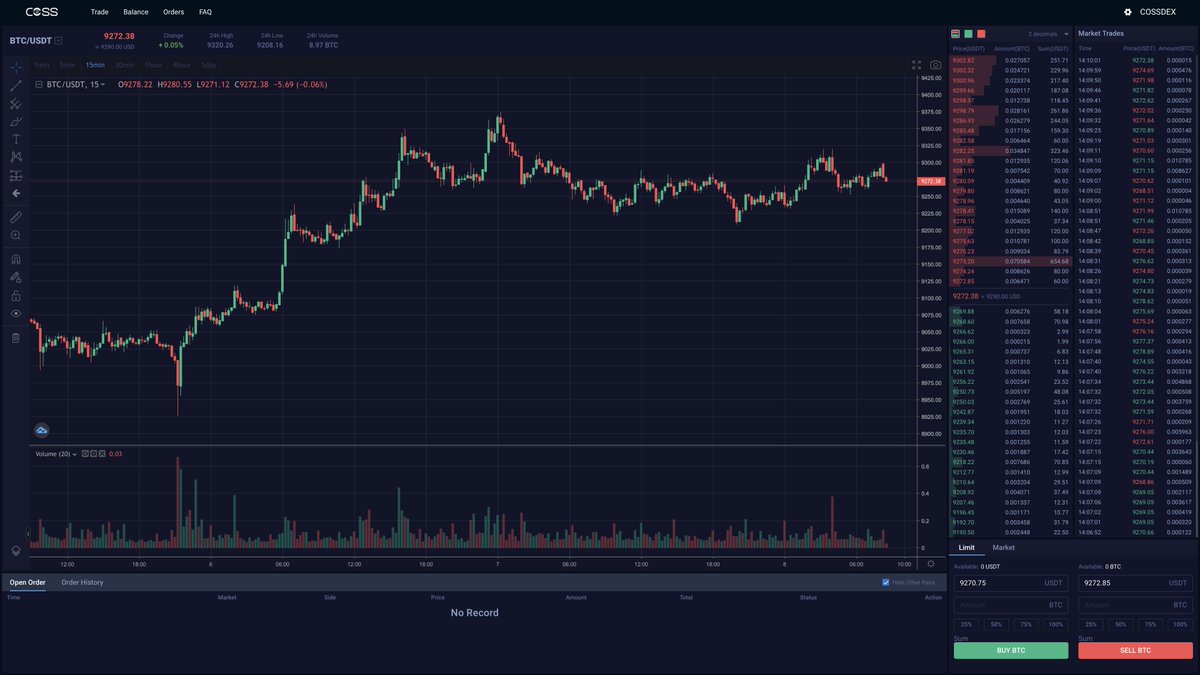This screenshot has width=1200, height=675.
Task: Open the 2 decimals dropdown
Action: tap(1043, 33)
